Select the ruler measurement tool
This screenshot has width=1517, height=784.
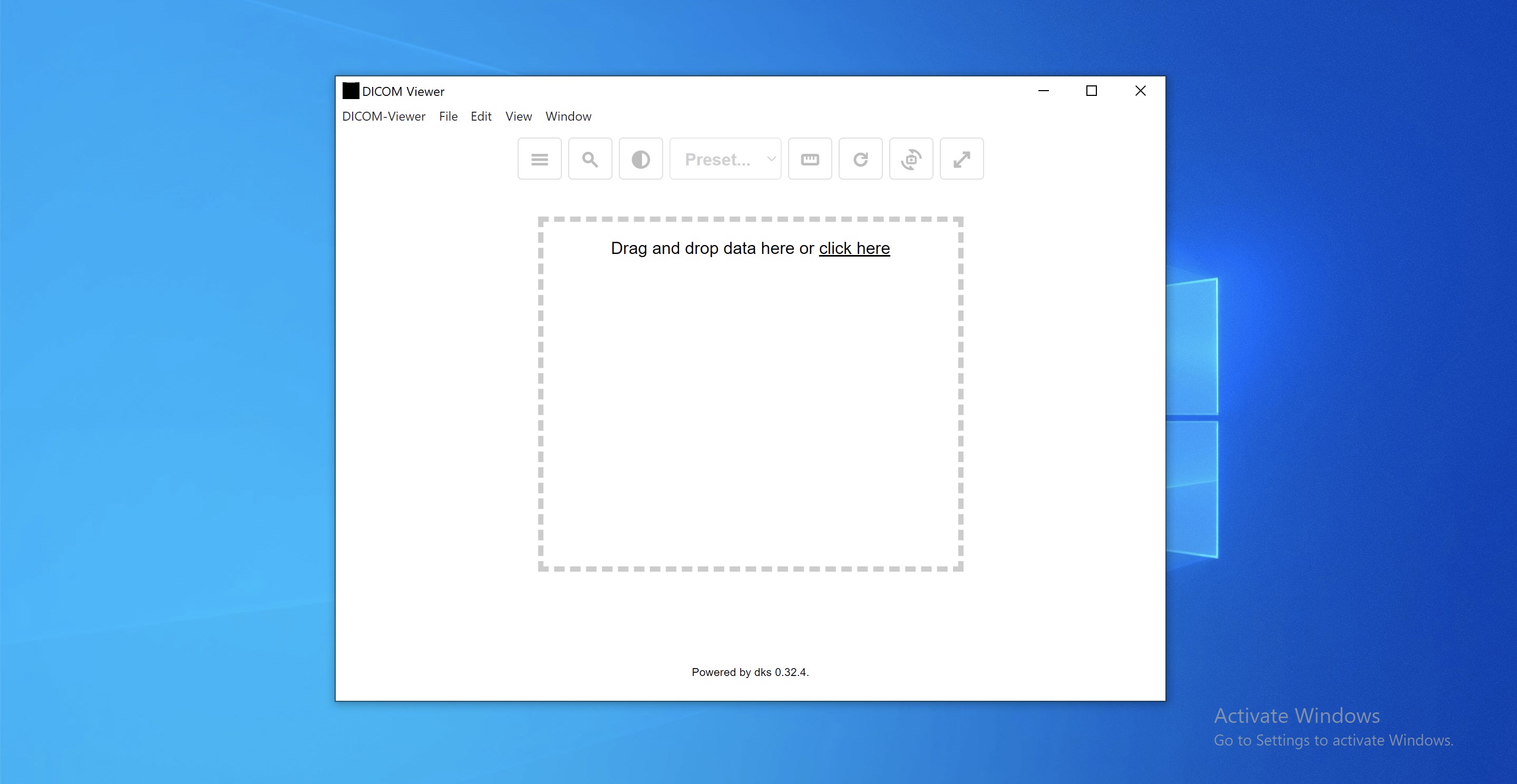pyautogui.click(x=810, y=159)
